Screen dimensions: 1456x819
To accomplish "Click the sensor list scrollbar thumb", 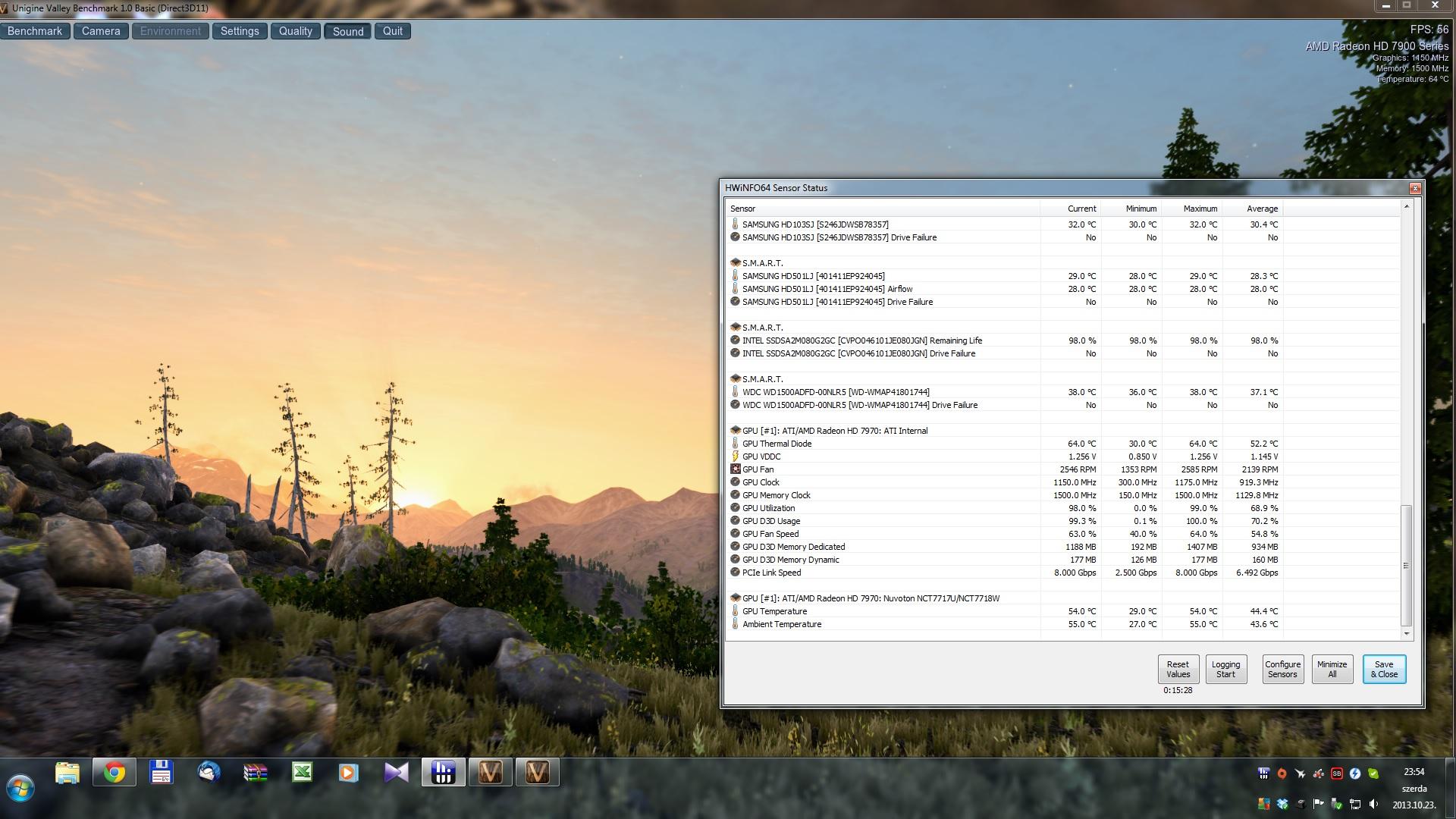I will tap(1406, 566).
